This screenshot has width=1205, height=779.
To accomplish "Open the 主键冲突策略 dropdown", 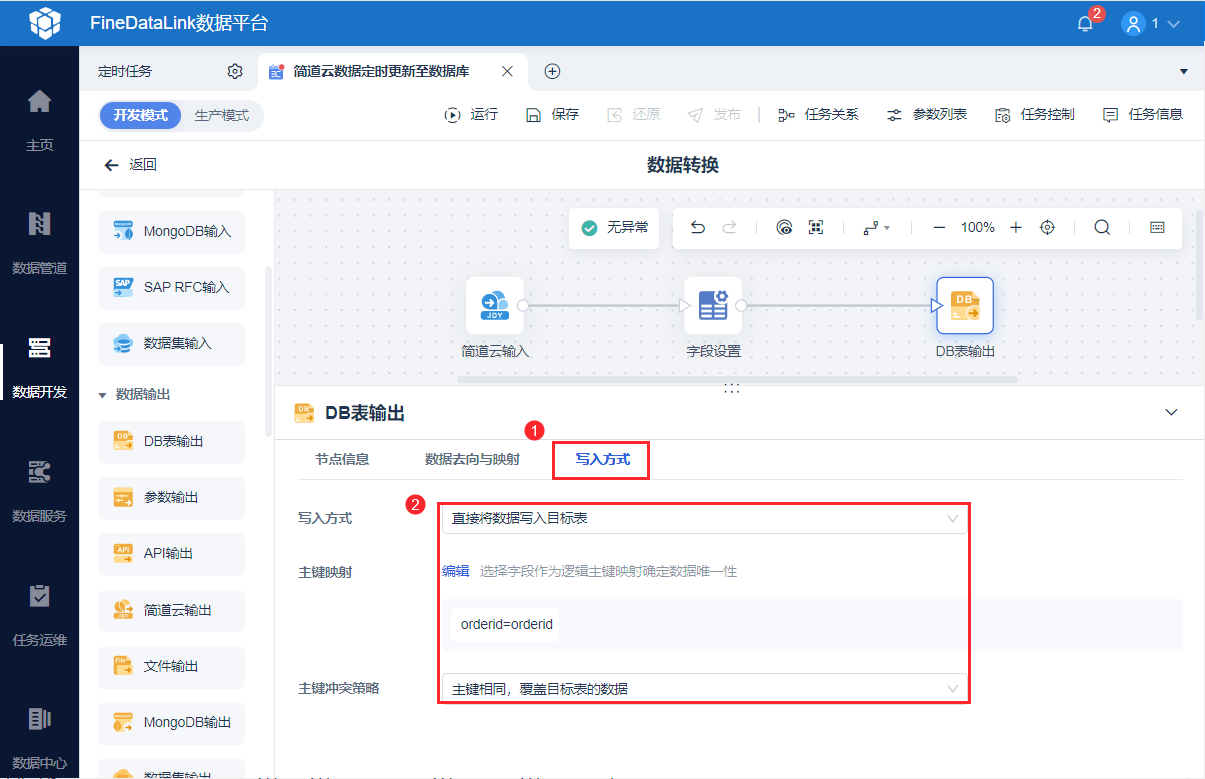I will pos(705,688).
